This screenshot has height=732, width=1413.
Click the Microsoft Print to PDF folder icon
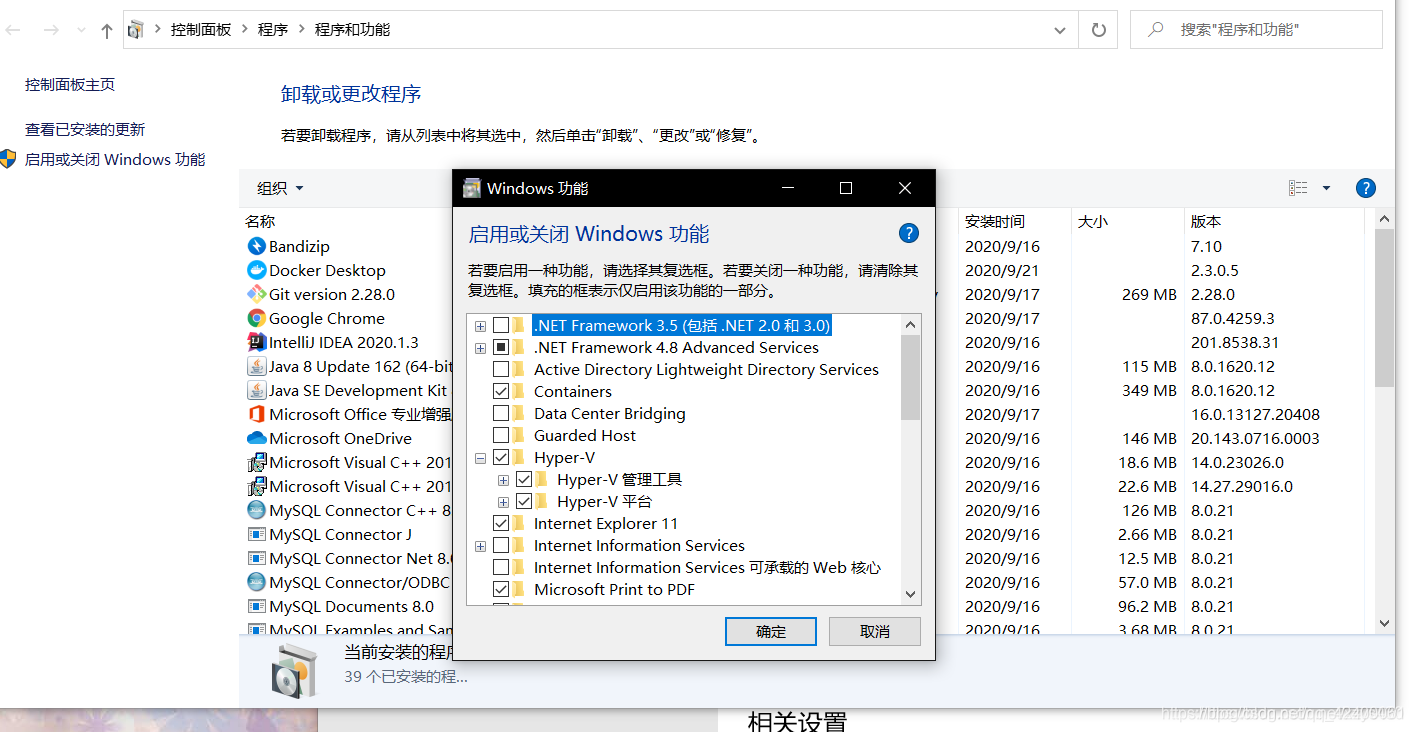point(519,590)
